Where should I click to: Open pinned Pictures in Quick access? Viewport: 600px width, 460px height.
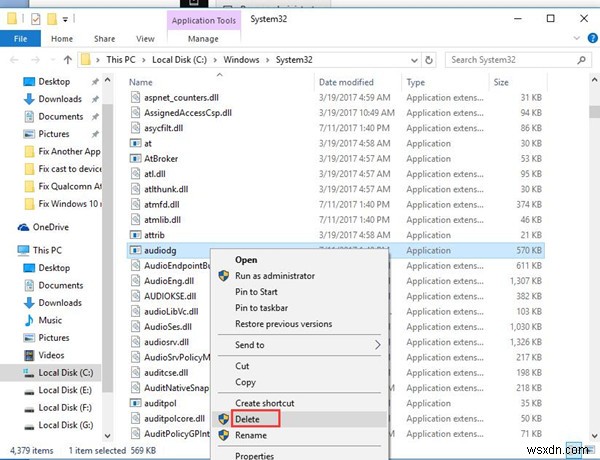tap(54, 134)
